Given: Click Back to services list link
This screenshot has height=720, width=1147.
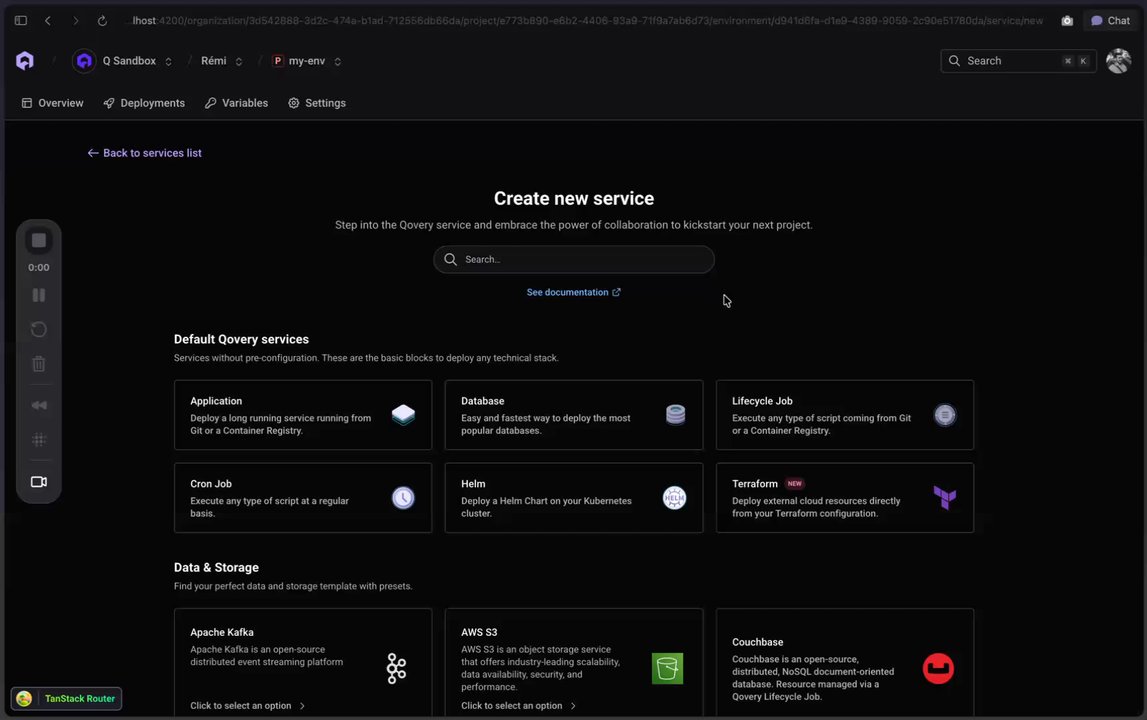Looking at the screenshot, I should [x=144, y=153].
